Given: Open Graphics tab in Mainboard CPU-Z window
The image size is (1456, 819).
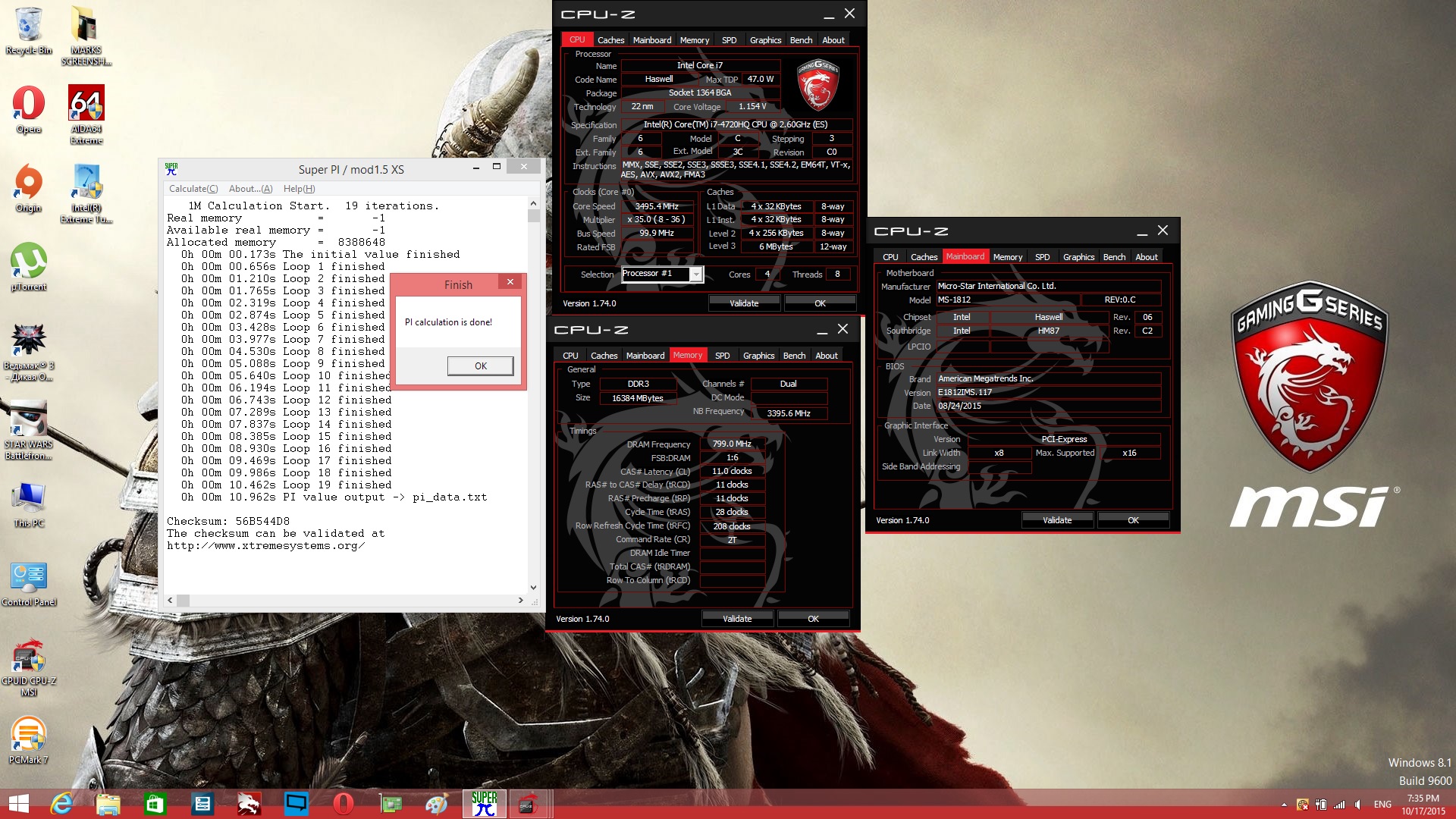Looking at the screenshot, I should pyautogui.click(x=1078, y=257).
